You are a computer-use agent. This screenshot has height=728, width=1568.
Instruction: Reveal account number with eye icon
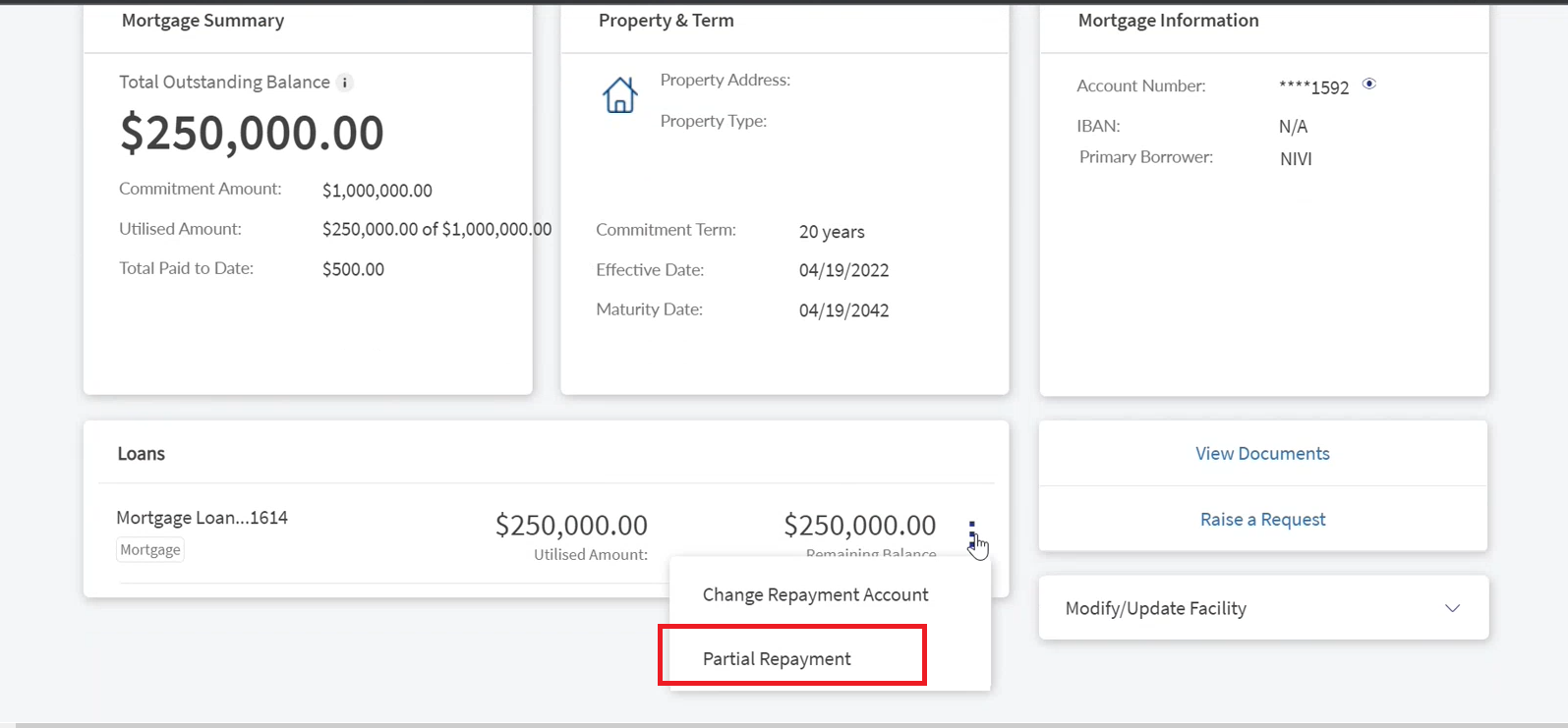tap(1369, 84)
